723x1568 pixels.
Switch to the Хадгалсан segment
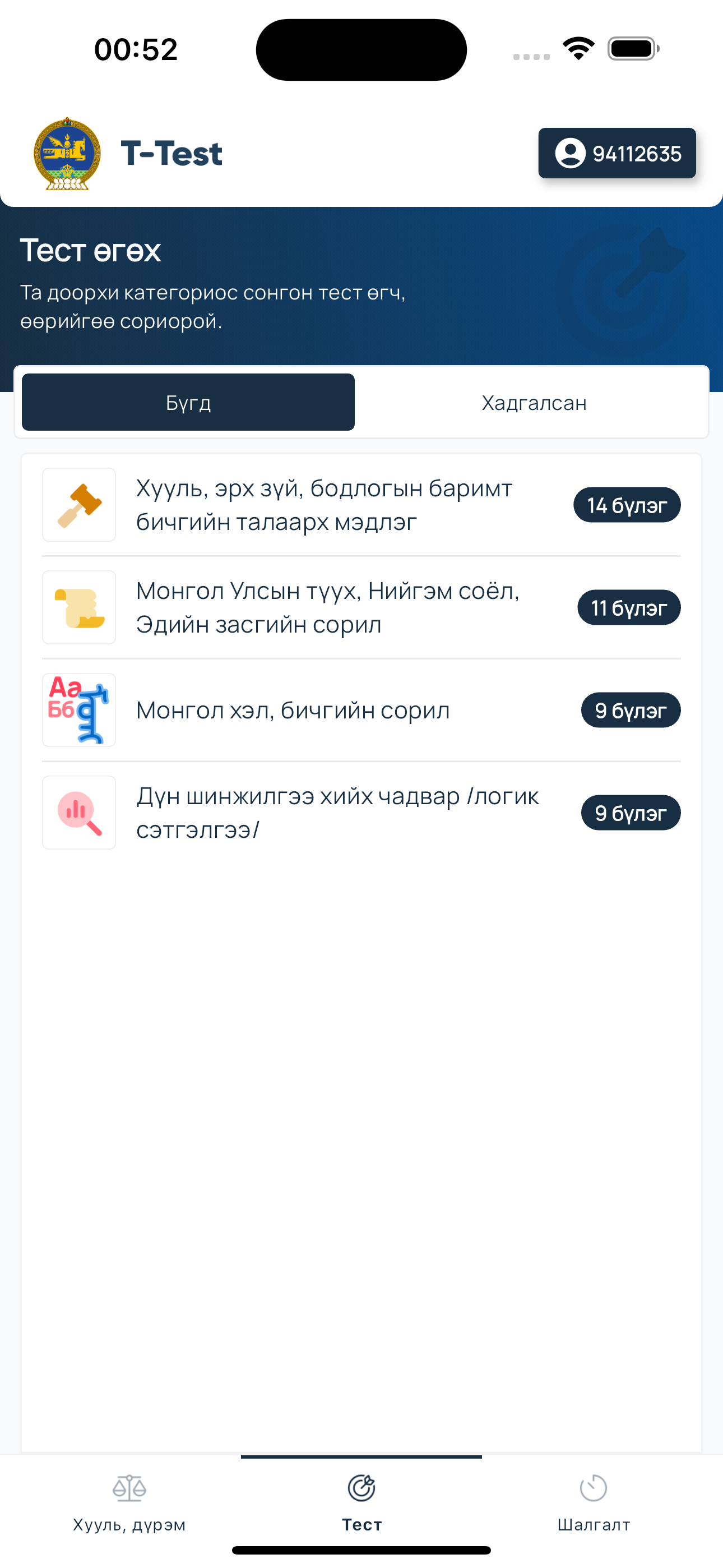point(534,402)
